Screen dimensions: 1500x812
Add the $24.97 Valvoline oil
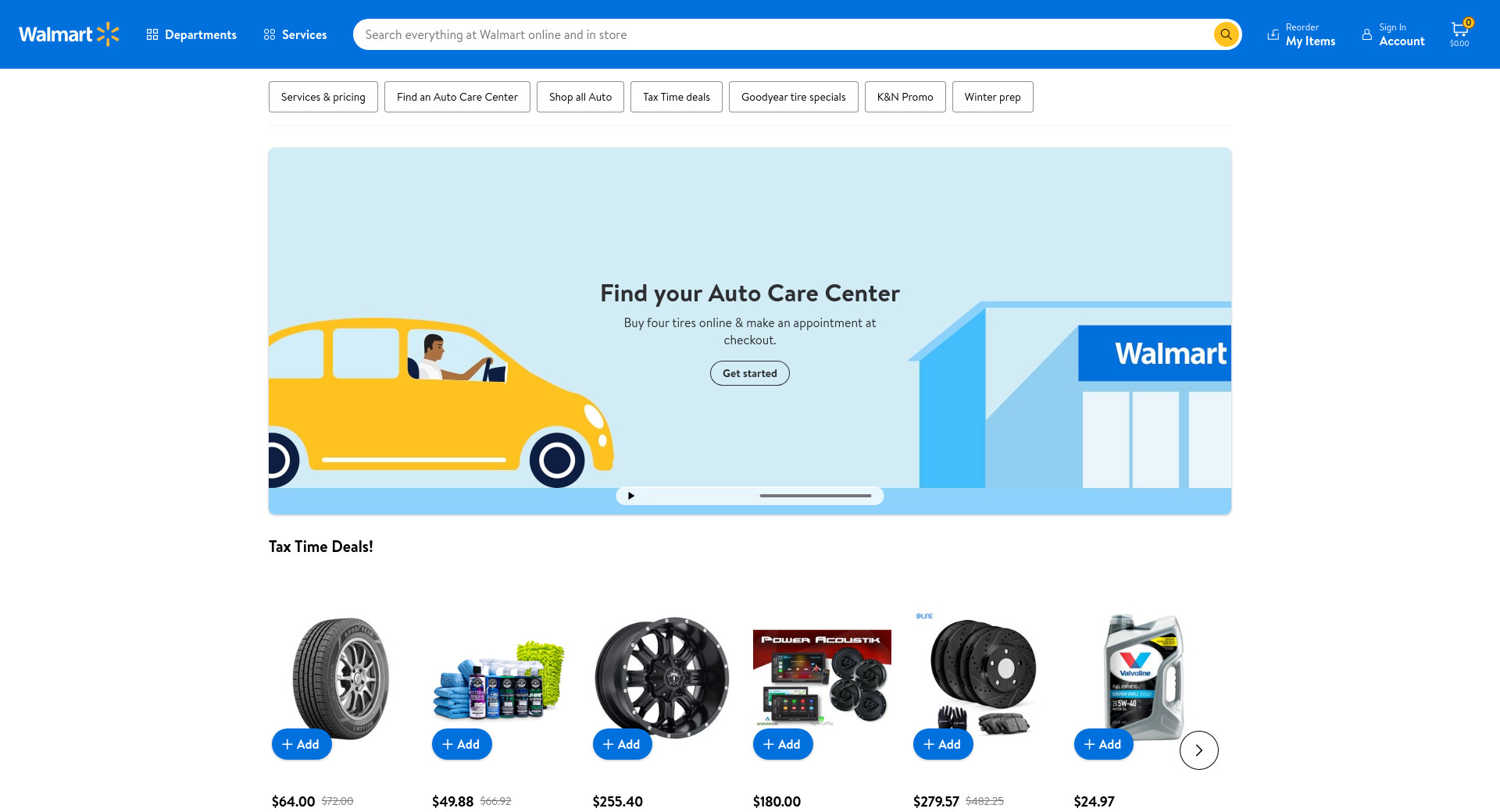[1104, 744]
